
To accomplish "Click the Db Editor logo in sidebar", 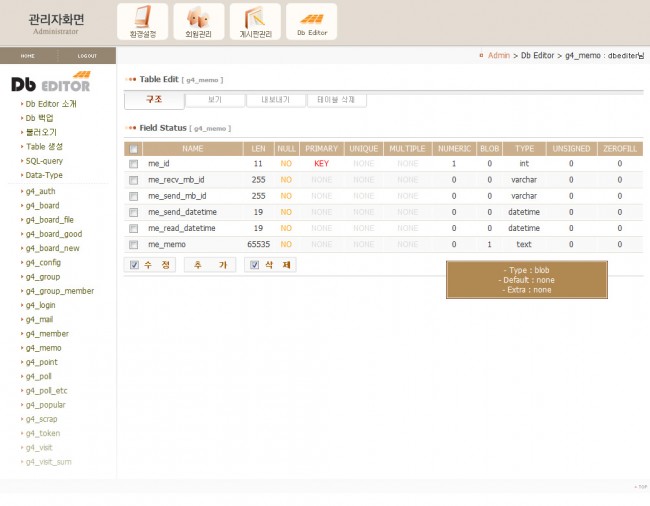I will click(51, 82).
